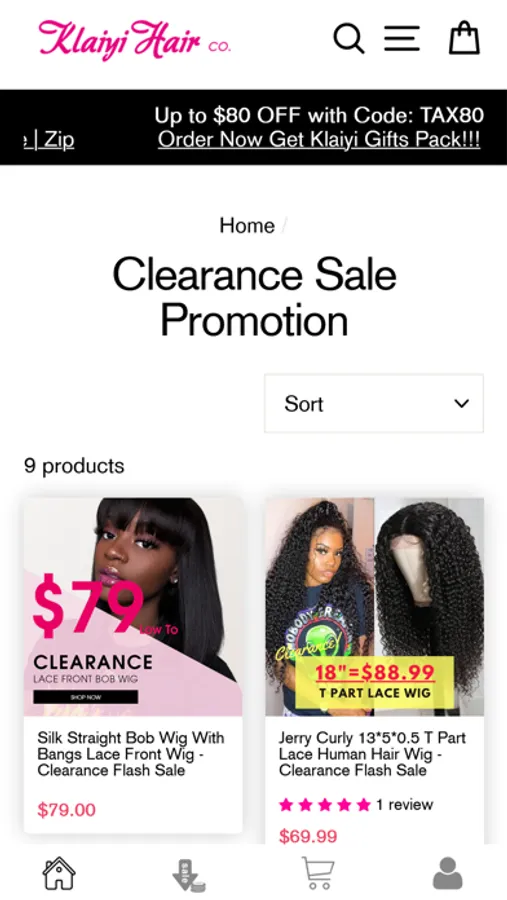Click the Shop Now button on bob wig banner

click(x=86, y=697)
